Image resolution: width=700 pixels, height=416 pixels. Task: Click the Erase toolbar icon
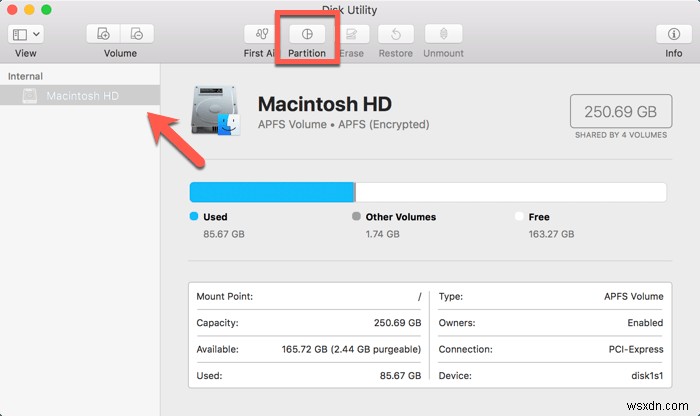tap(352, 34)
